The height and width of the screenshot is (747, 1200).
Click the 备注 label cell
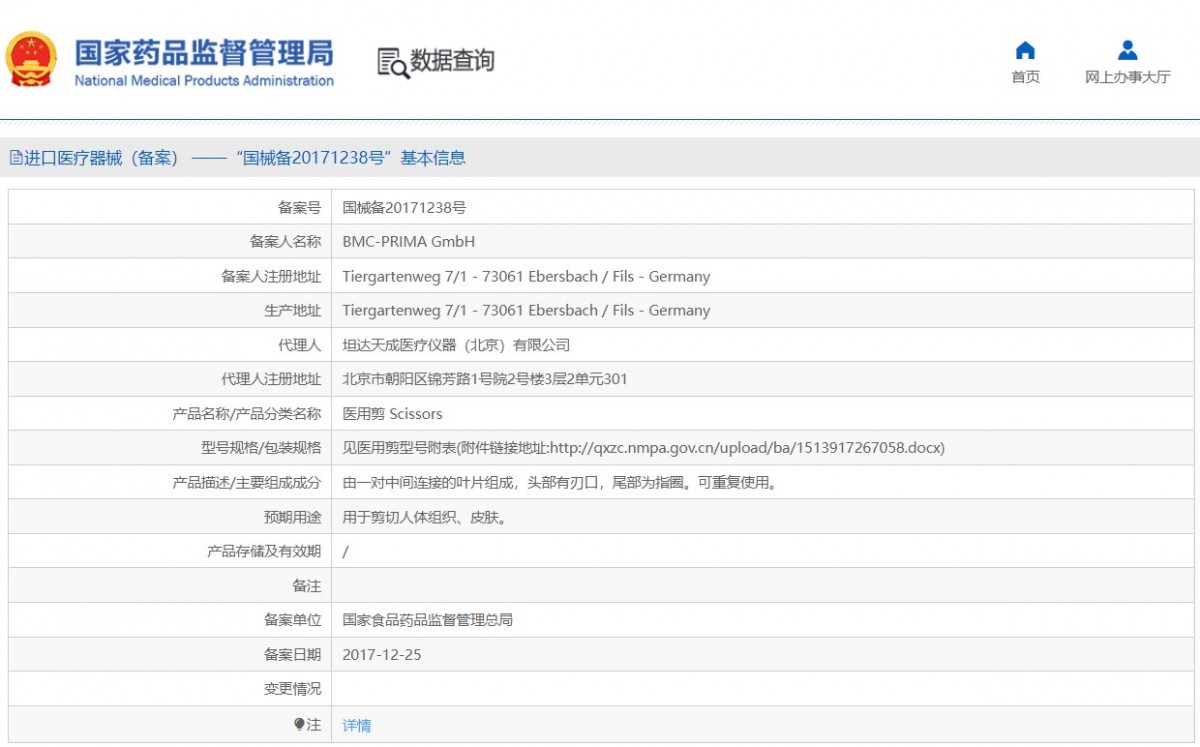pyautogui.click(x=170, y=586)
